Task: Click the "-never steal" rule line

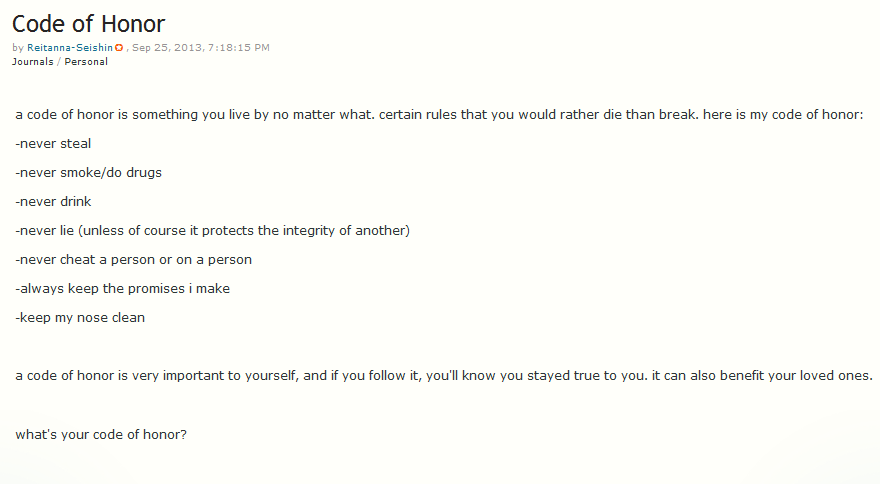Action: coord(54,144)
